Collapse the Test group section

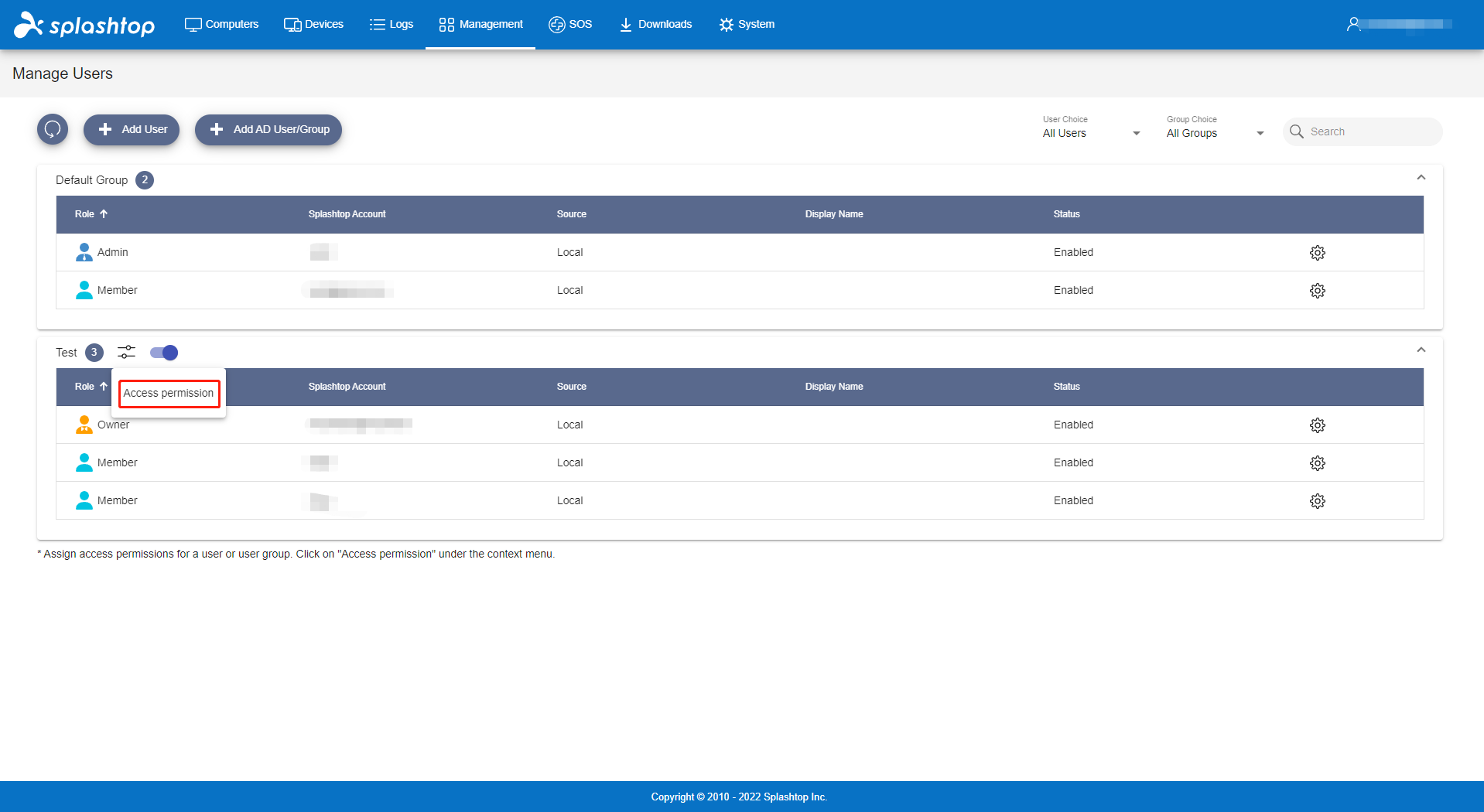coord(1421,350)
